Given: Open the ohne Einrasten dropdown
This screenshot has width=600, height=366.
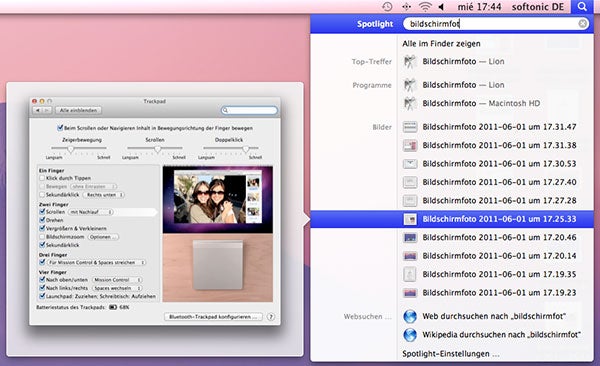Looking at the screenshot, I should [x=93, y=186].
